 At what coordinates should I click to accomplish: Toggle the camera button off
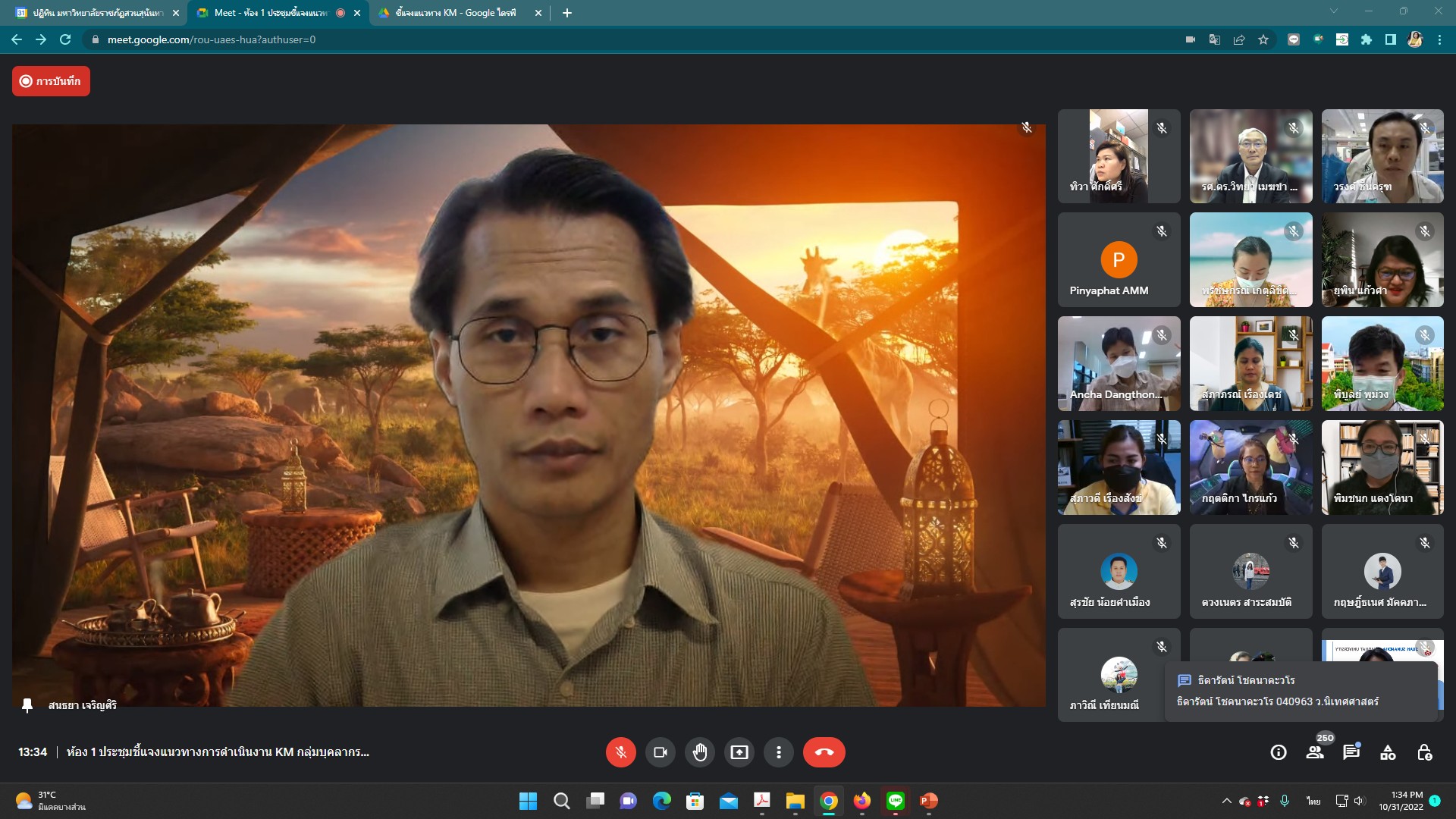point(660,752)
